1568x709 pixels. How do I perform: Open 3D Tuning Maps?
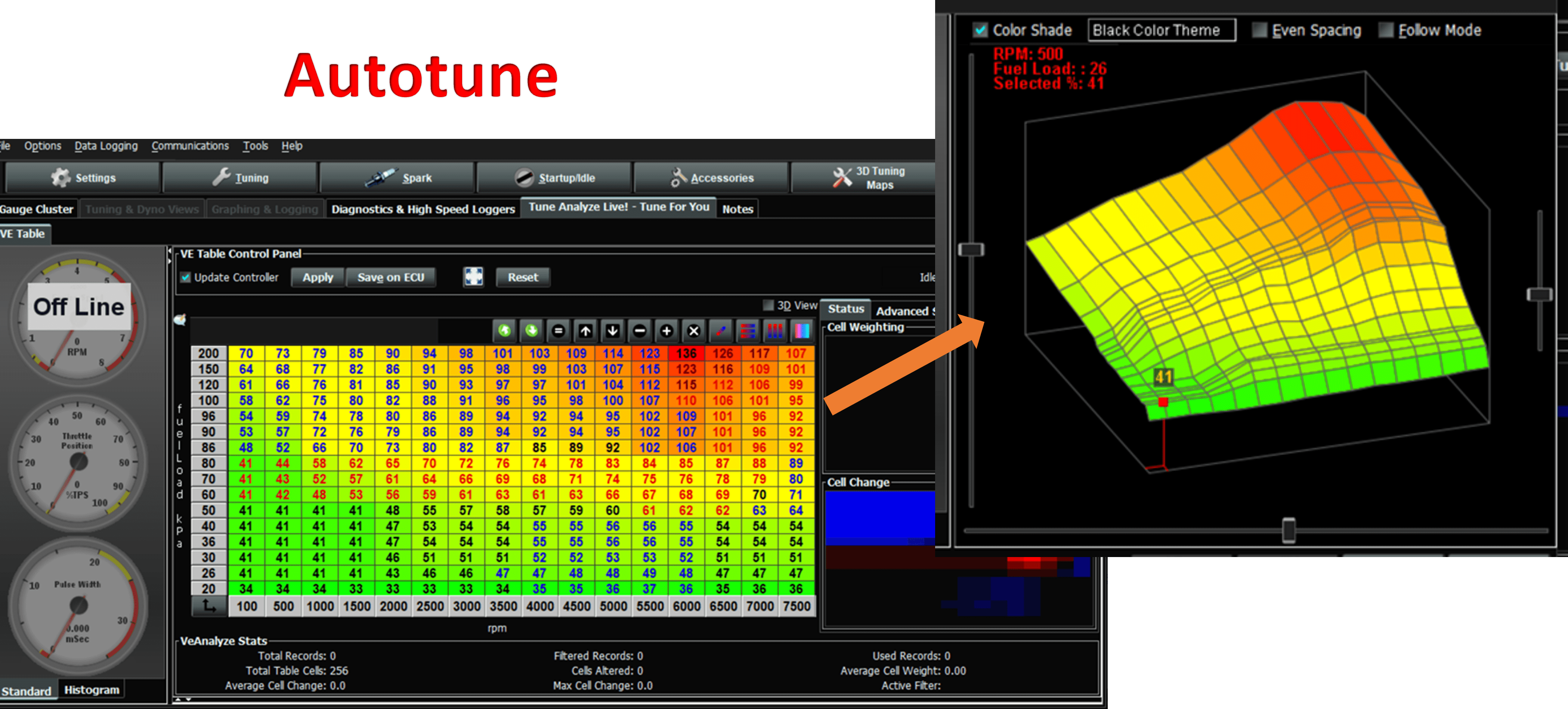pos(864,178)
